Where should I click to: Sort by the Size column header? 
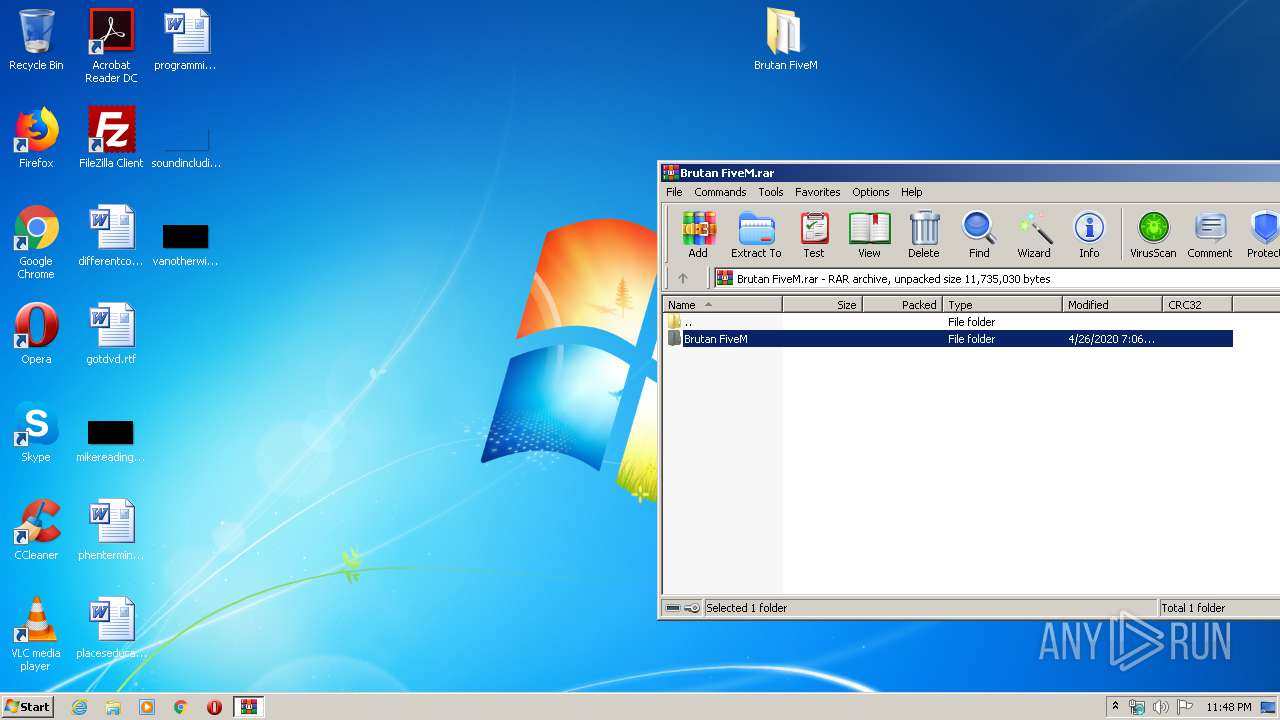823,305
